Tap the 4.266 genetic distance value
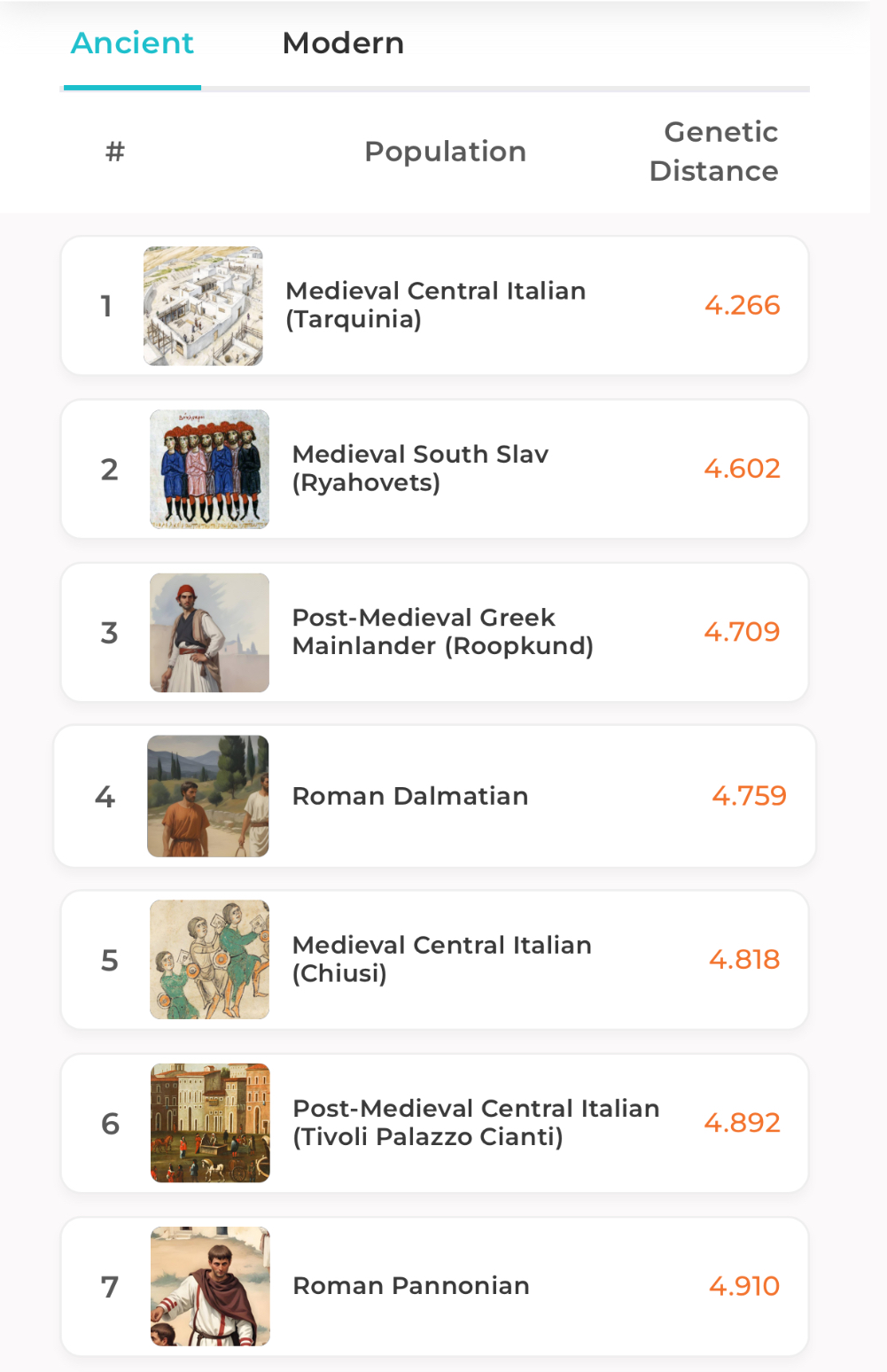The width and height of the screenshot is (887, 1372). 742,305
